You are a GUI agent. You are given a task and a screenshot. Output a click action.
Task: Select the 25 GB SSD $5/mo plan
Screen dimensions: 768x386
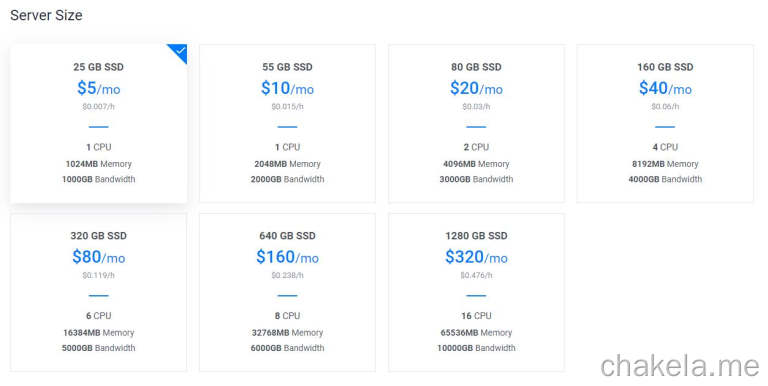[98, 123]
